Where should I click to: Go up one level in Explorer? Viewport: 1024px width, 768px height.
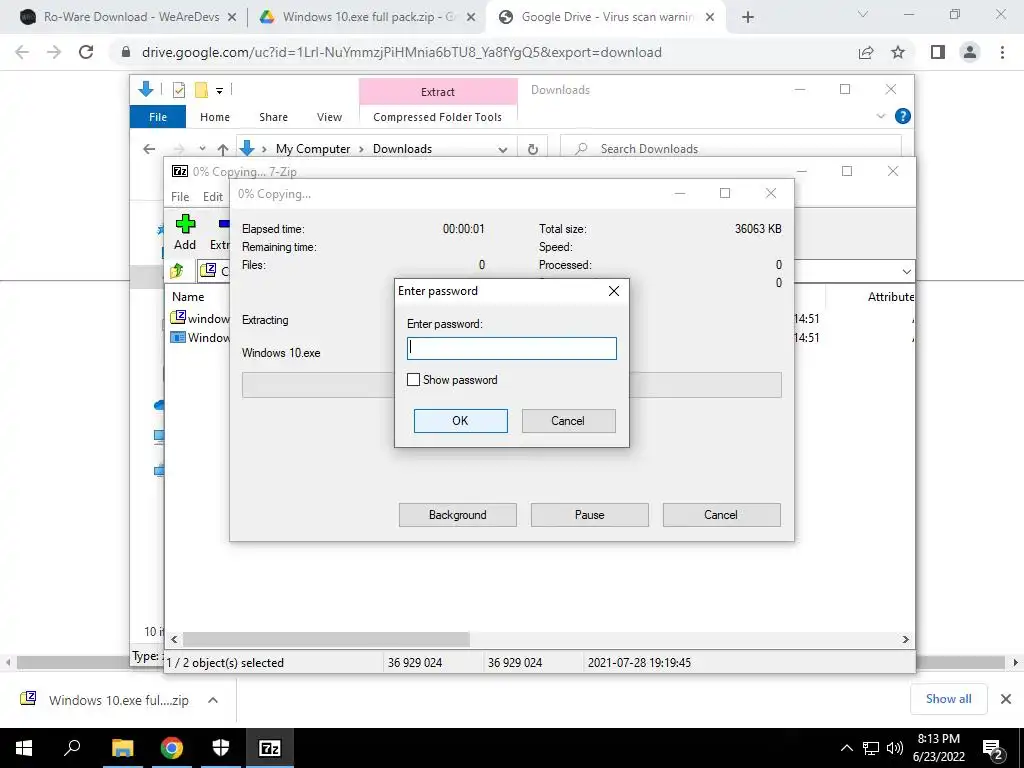click(223, 149)
